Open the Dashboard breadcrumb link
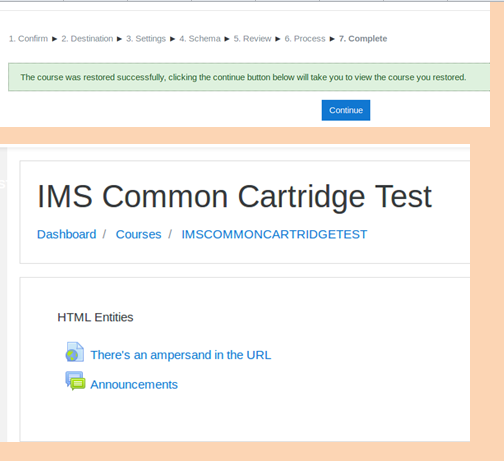 pyautogui.click(x=67, y=234)
